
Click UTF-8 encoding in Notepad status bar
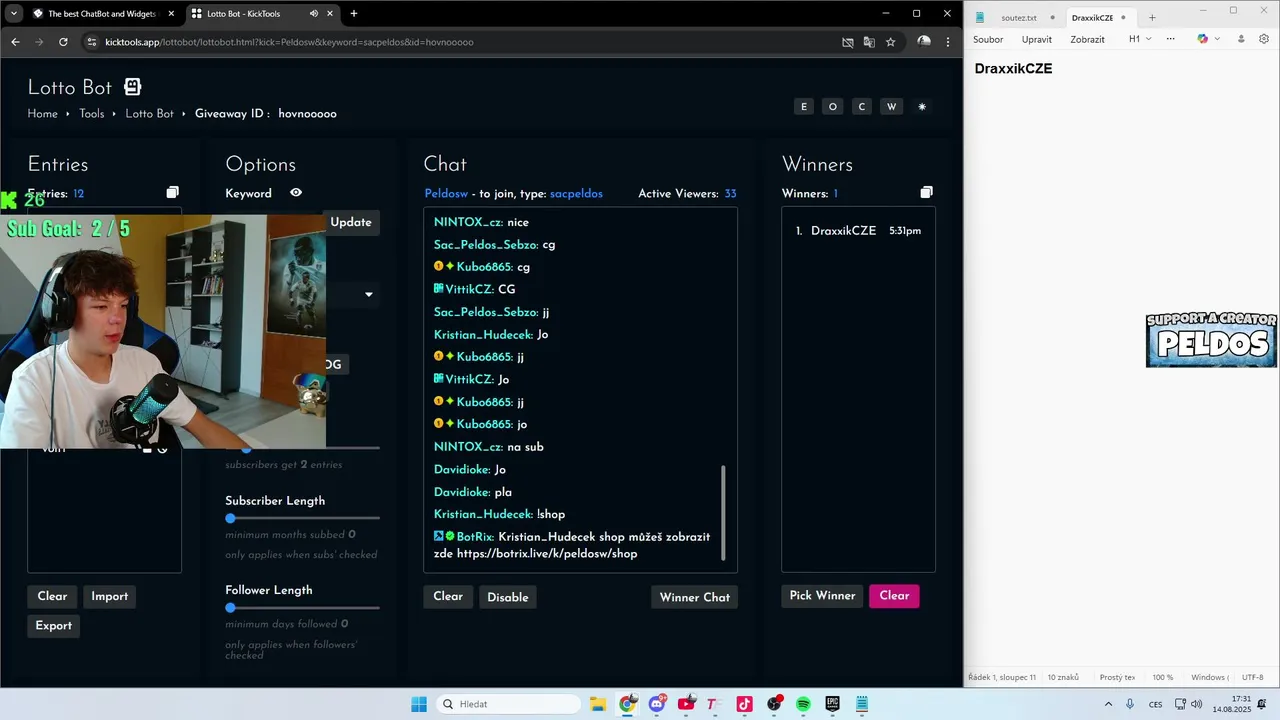pyautogui.click(x=1253, y=678)
